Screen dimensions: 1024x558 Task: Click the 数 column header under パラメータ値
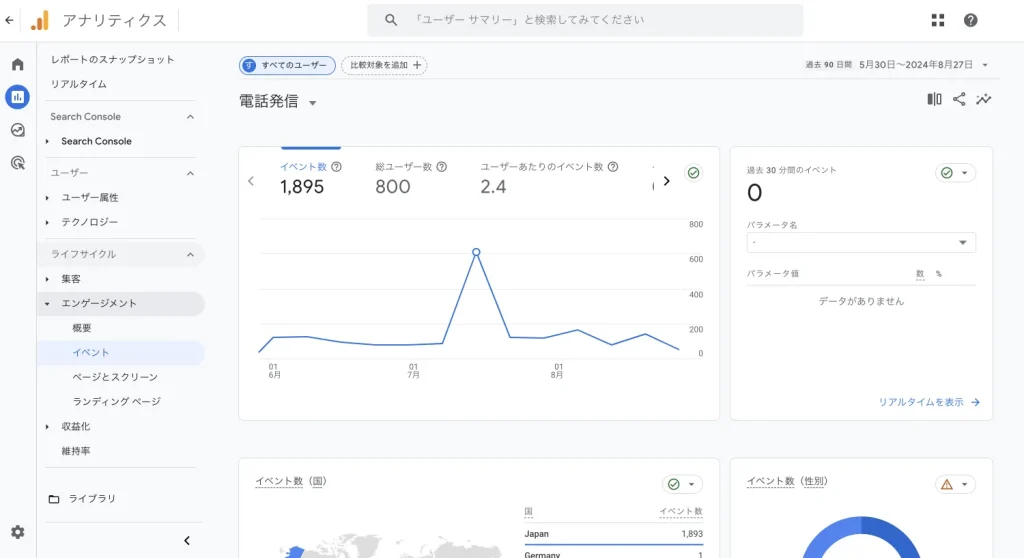(x=920, y=274)
